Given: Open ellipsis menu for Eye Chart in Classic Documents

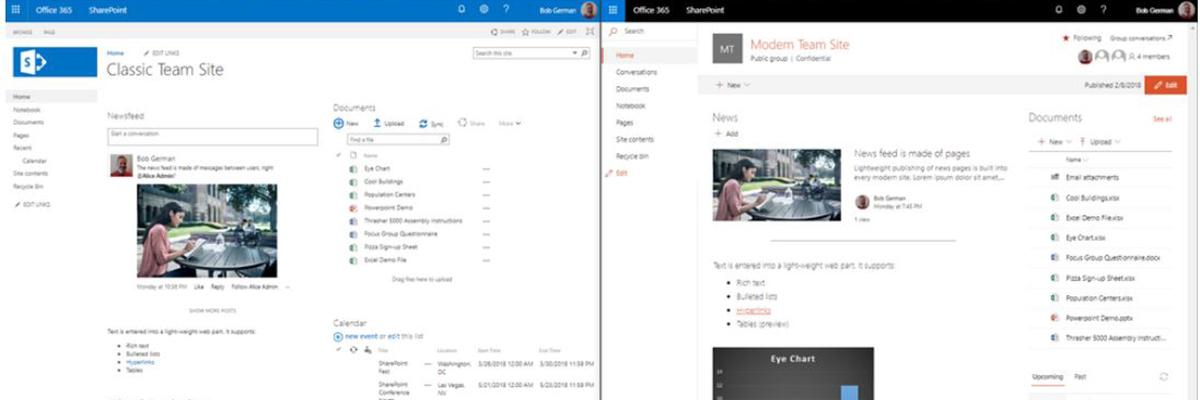Looking at the screenshot, I should 486,168.
